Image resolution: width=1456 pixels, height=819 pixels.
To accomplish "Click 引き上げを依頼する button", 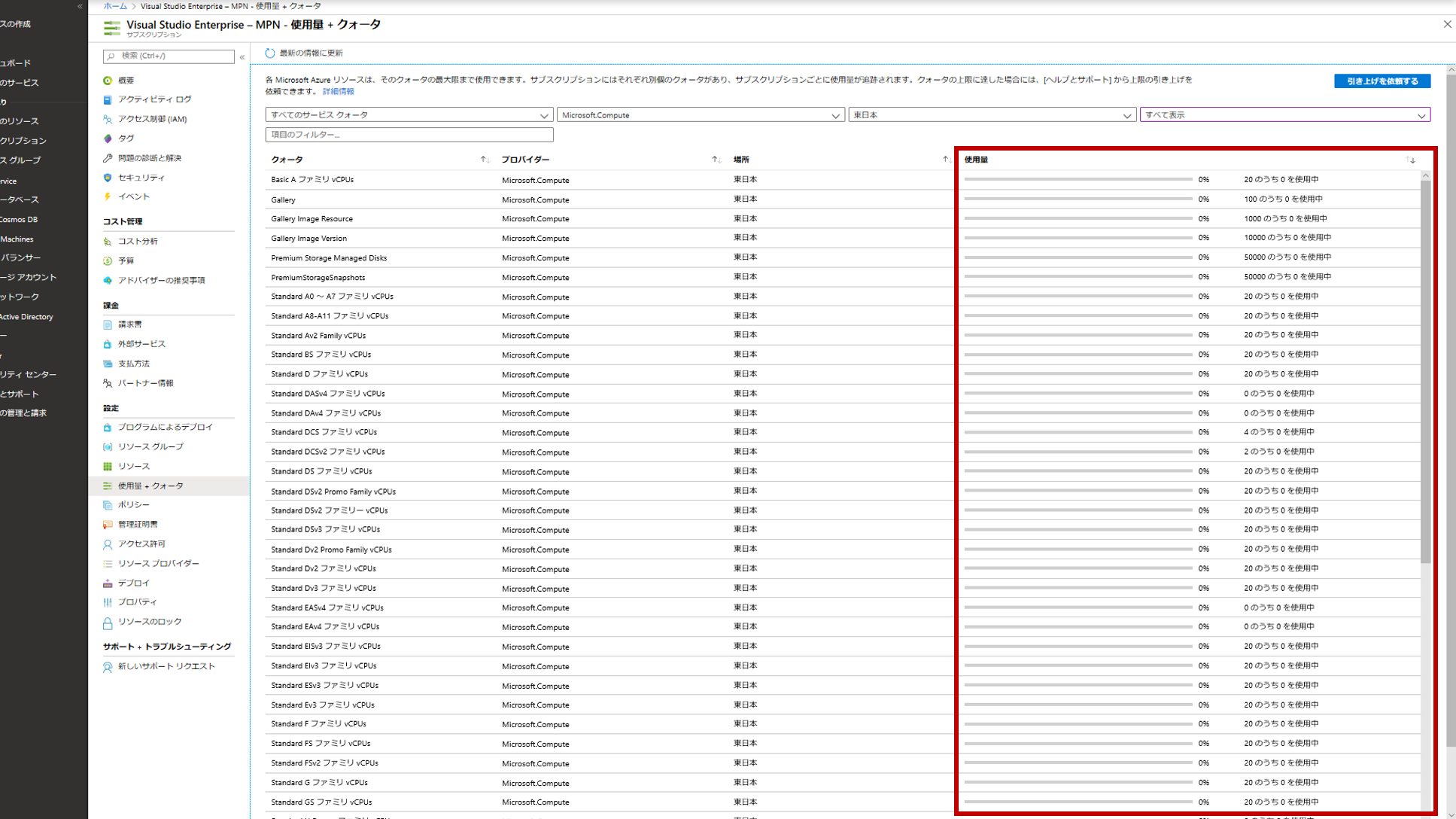I will [1382, 81].
